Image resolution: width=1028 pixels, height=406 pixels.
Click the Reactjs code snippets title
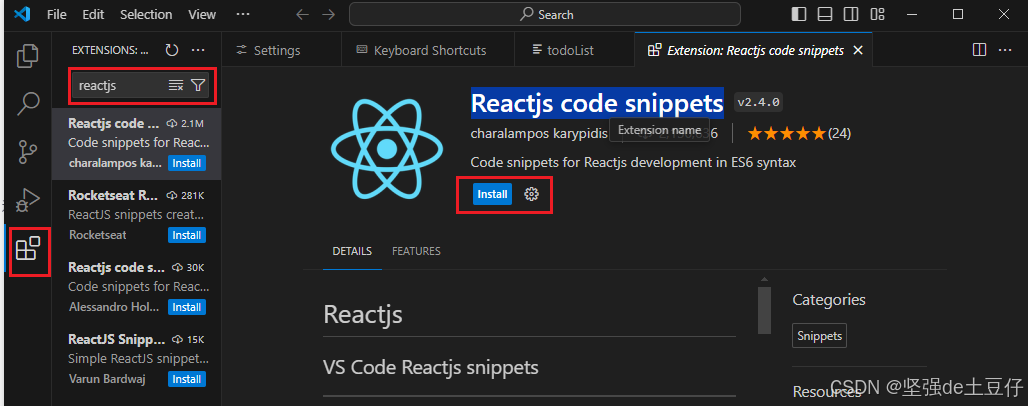[x=597, y=103]
